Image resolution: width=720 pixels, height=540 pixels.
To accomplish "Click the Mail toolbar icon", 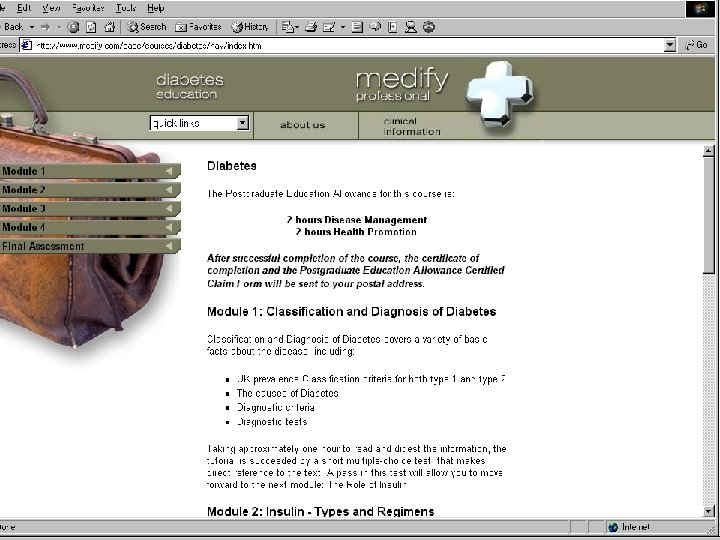I will [290, 27].
